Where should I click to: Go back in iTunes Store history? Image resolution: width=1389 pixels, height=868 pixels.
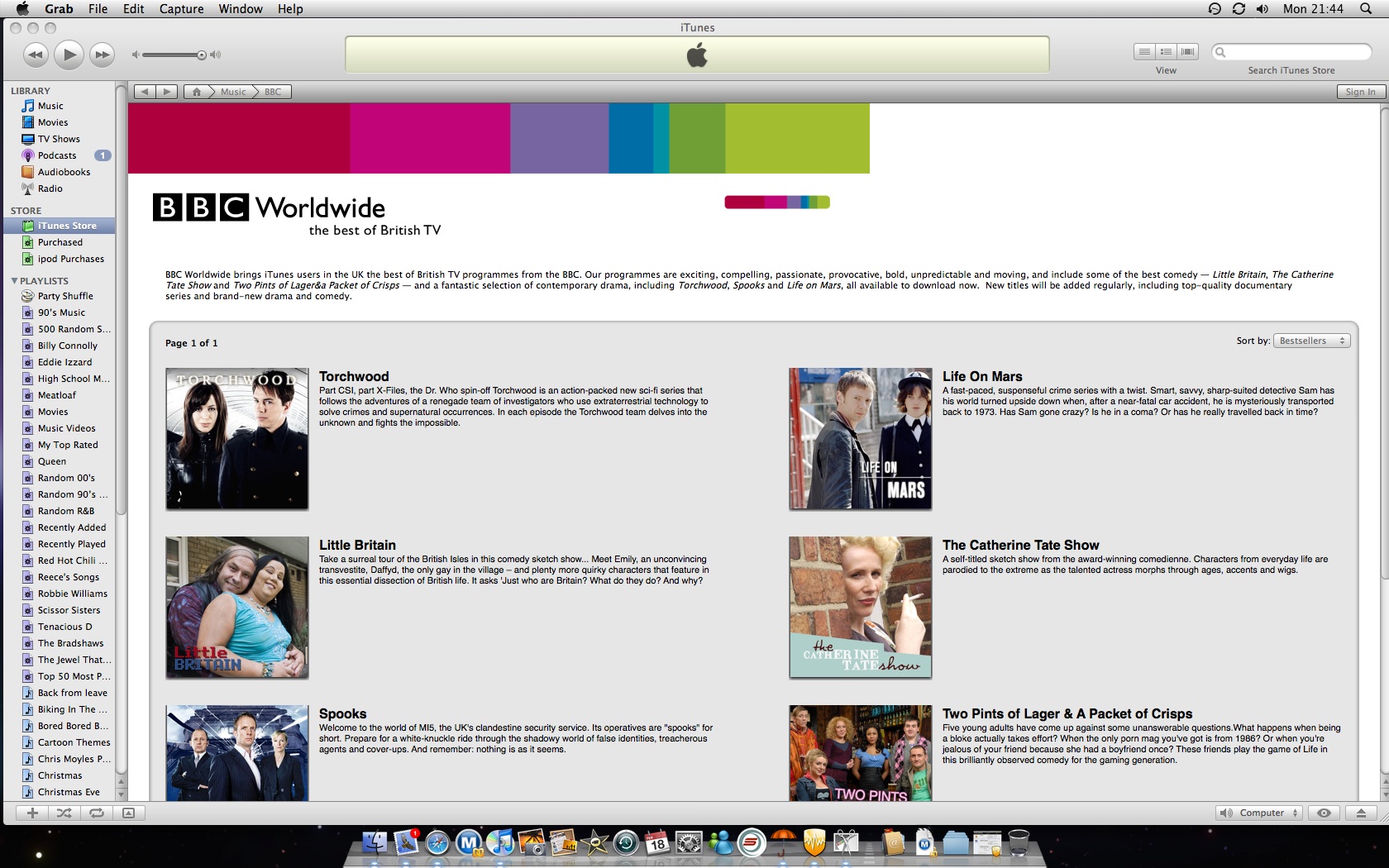click(x=145, y=92)
